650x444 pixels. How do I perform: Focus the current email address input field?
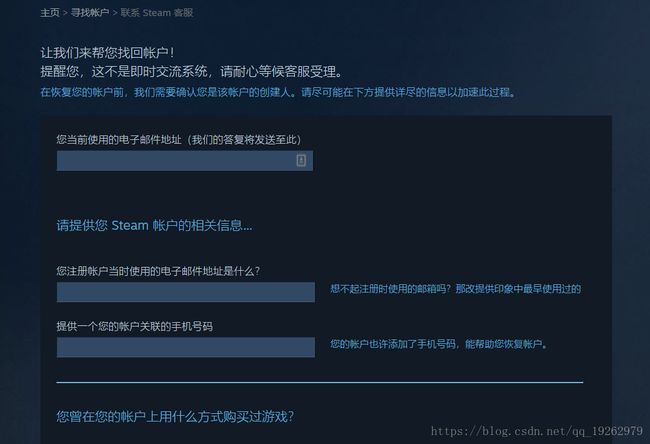[185, 161]
